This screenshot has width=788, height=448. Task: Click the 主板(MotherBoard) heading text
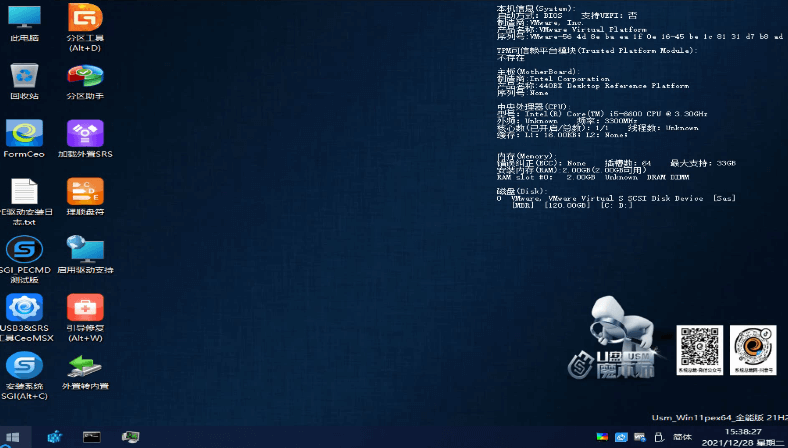[538, 72]
